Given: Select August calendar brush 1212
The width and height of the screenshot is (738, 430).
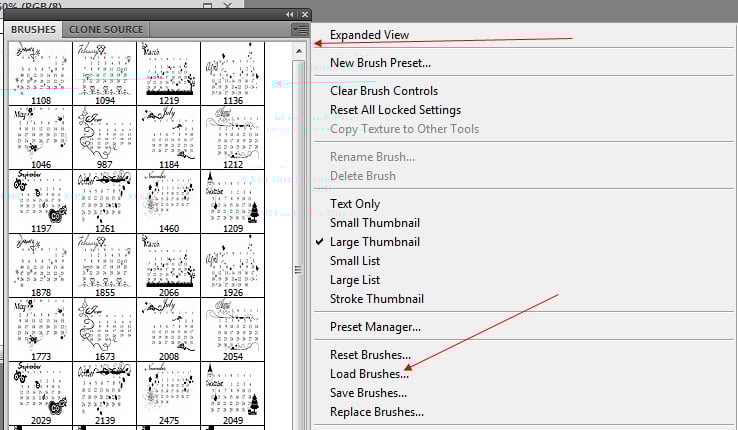Looking at the screenshot, I should point(233,137).
